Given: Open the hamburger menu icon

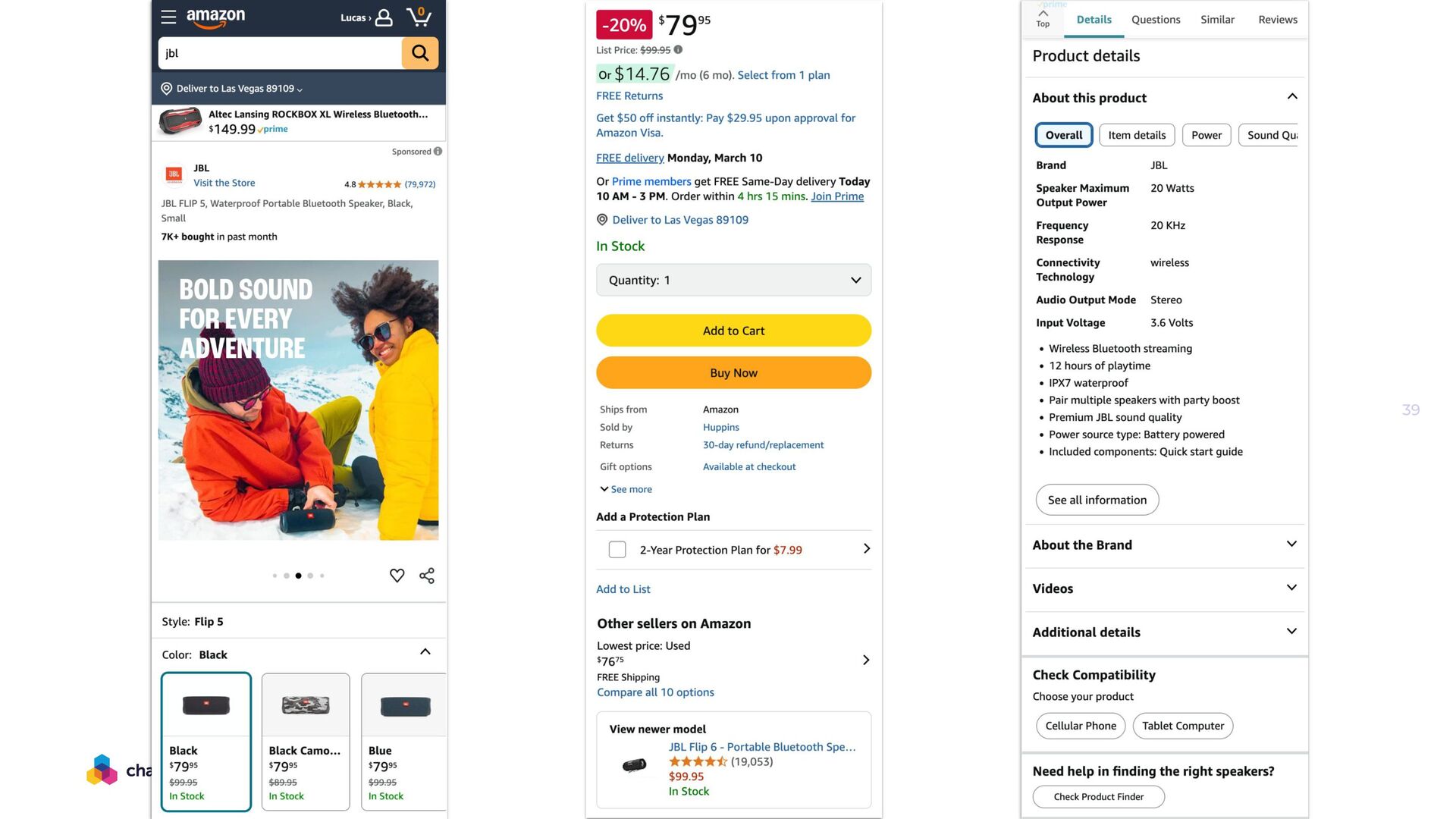Looking at the screenshot, I should [x=168, y=17].
